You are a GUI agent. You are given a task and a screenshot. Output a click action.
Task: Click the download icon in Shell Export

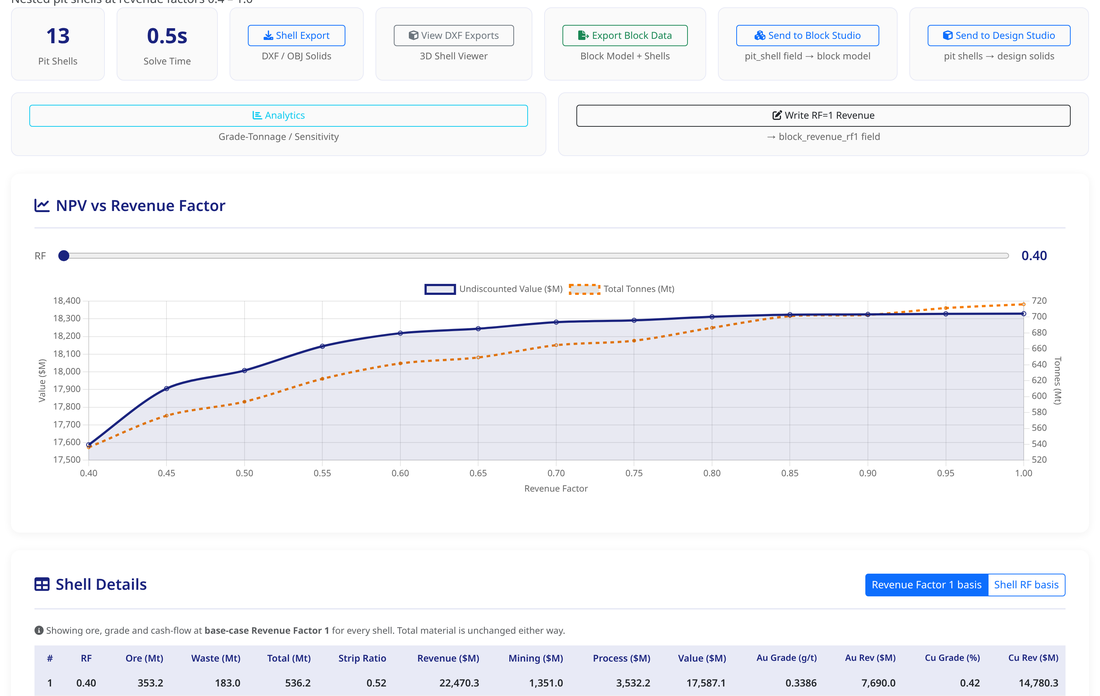(x=268, y=35)
